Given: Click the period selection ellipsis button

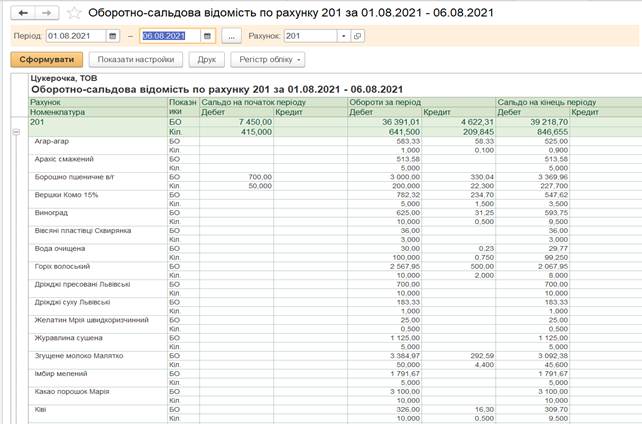Looking at the screenshot, I should [x=232, y=36].
